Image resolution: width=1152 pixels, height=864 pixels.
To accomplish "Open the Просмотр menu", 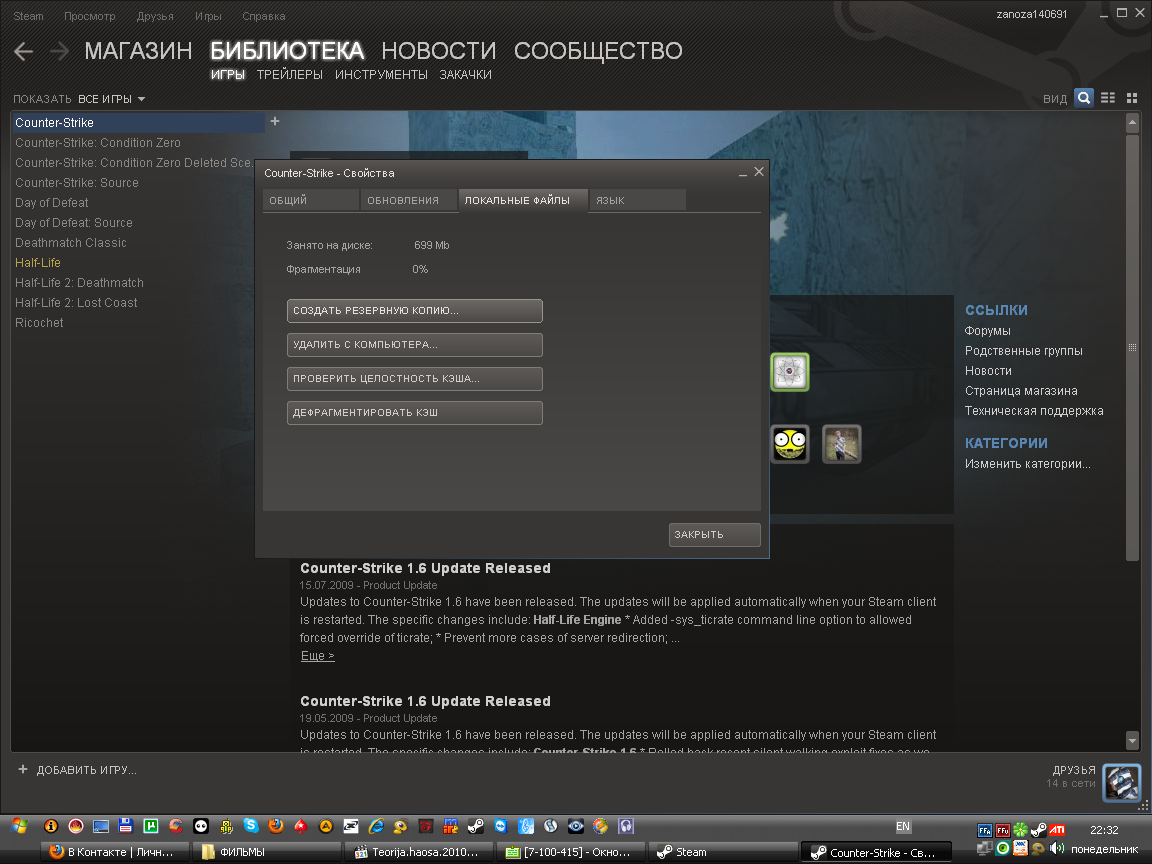I will click(90, 16).
